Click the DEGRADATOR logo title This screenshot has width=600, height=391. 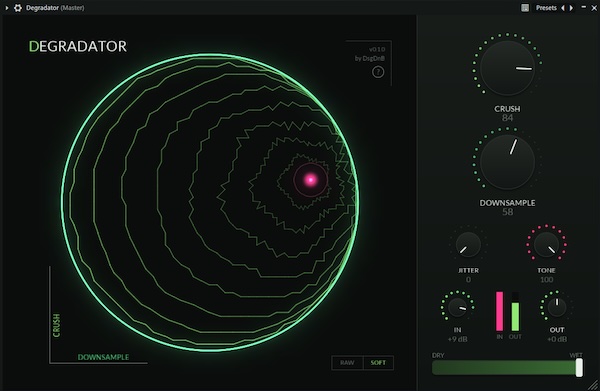click(x=78, y=46)
